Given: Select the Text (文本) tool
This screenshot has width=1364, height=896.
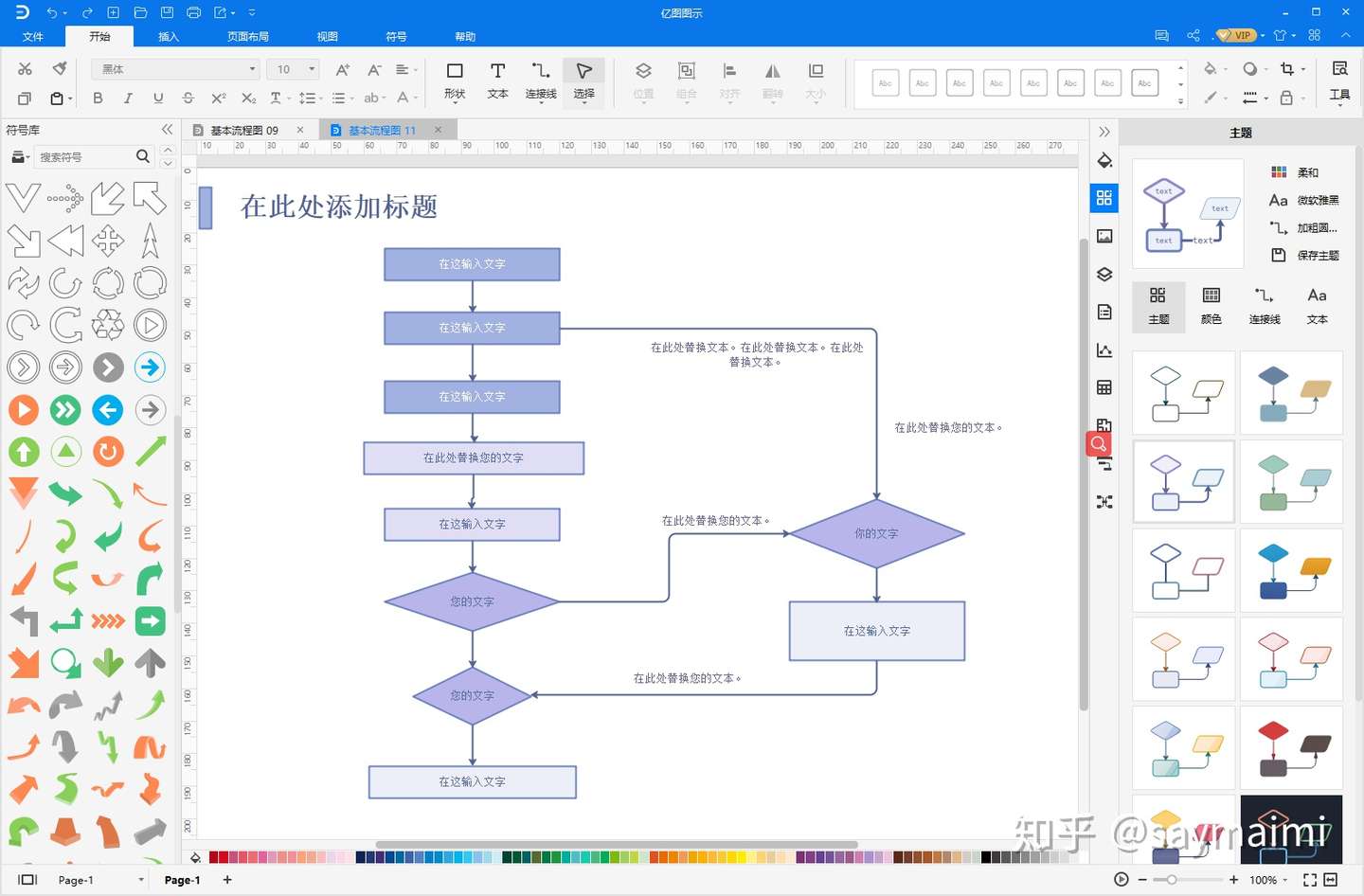Looking at the screenshot, I should [497, 81].
